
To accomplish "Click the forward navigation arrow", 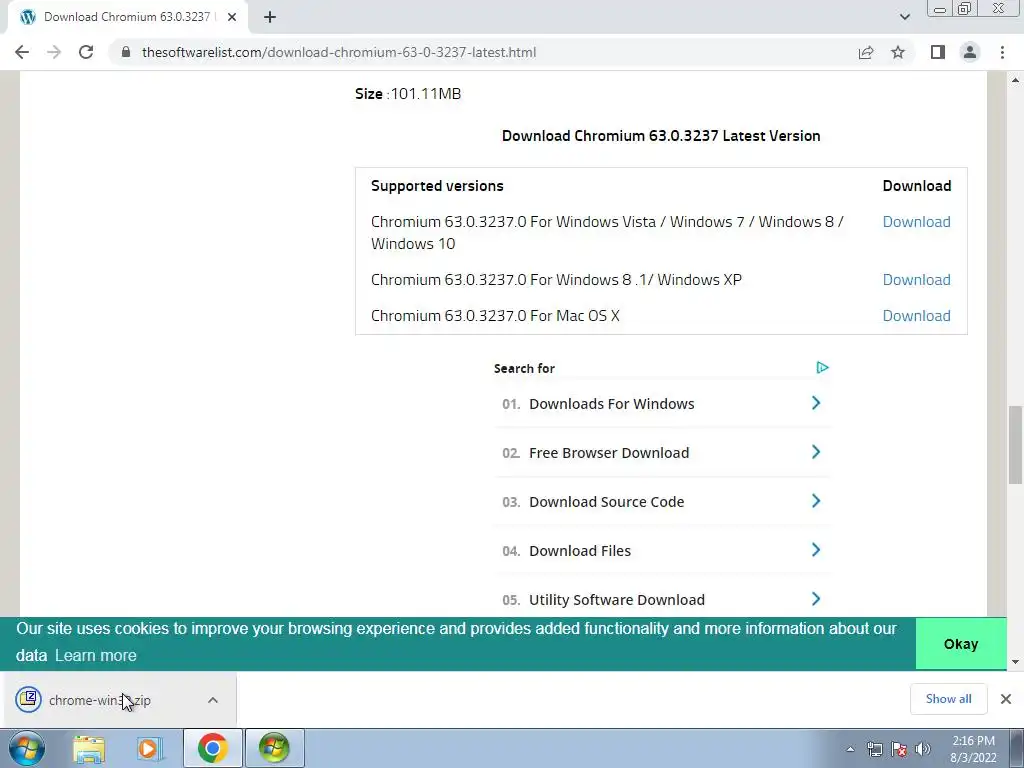I will 54,52.
